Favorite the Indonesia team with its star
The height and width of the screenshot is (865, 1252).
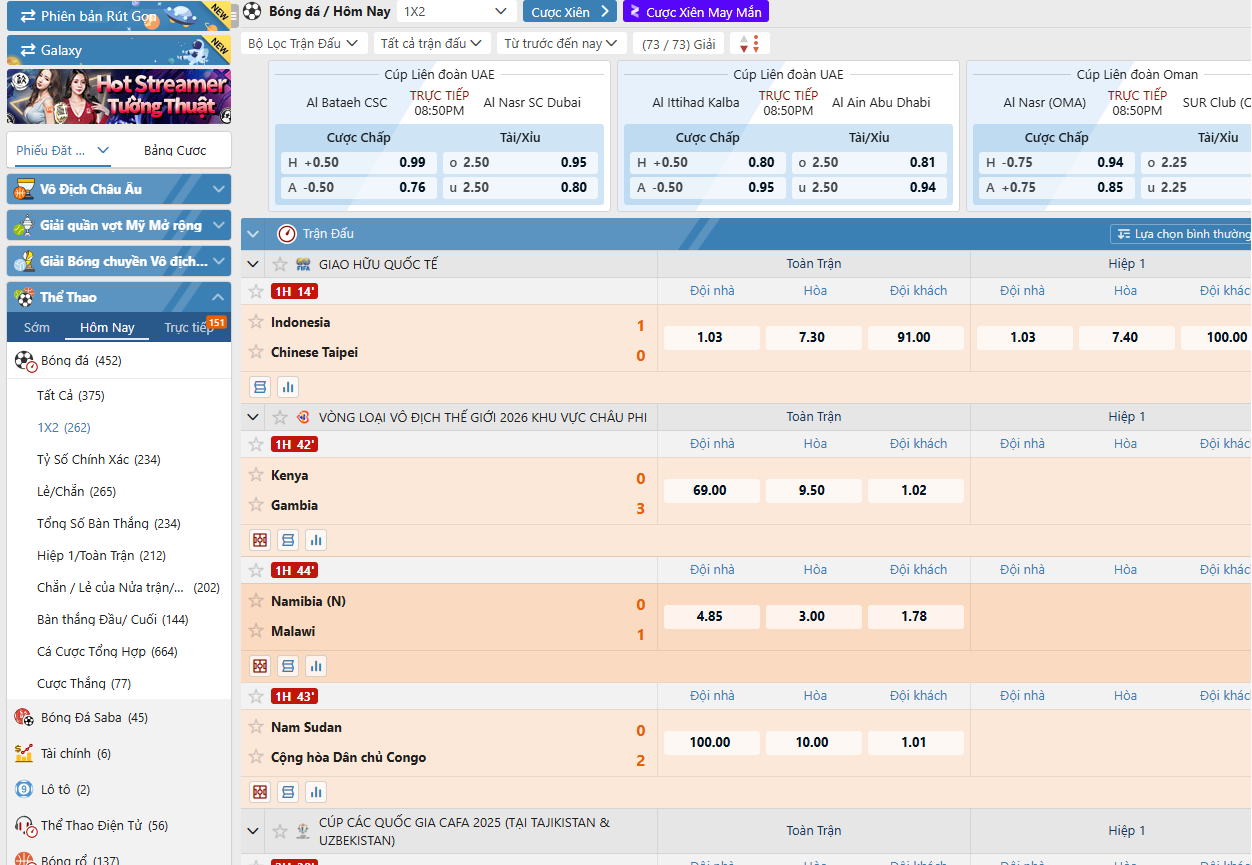256,322
